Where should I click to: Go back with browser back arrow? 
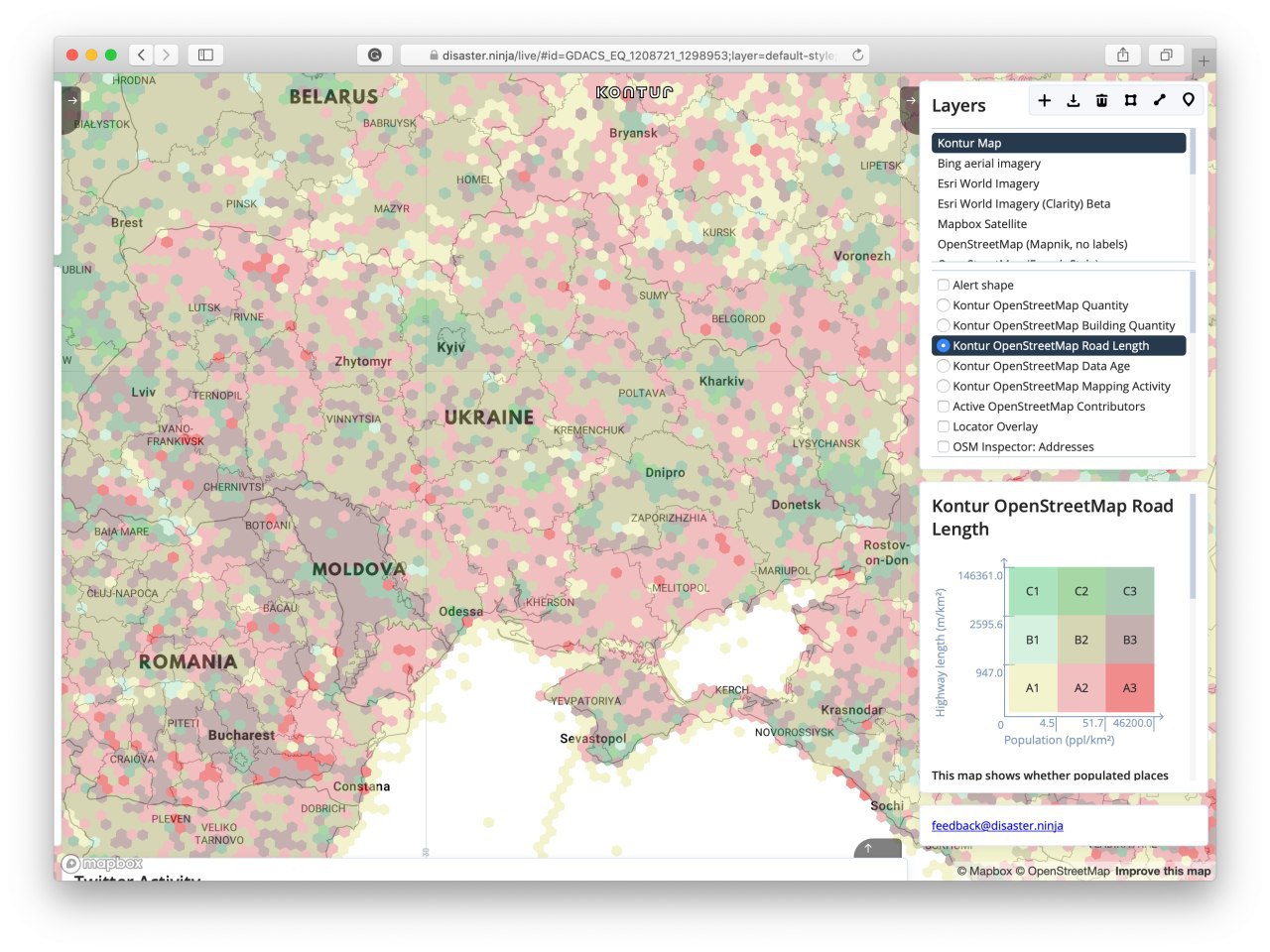pos(142,55)
